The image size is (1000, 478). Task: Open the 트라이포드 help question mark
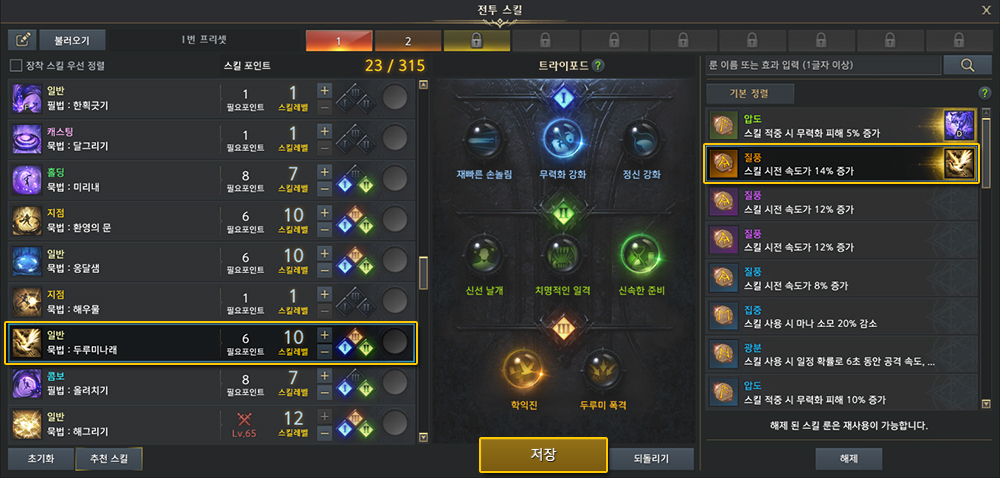coord(598,65)
